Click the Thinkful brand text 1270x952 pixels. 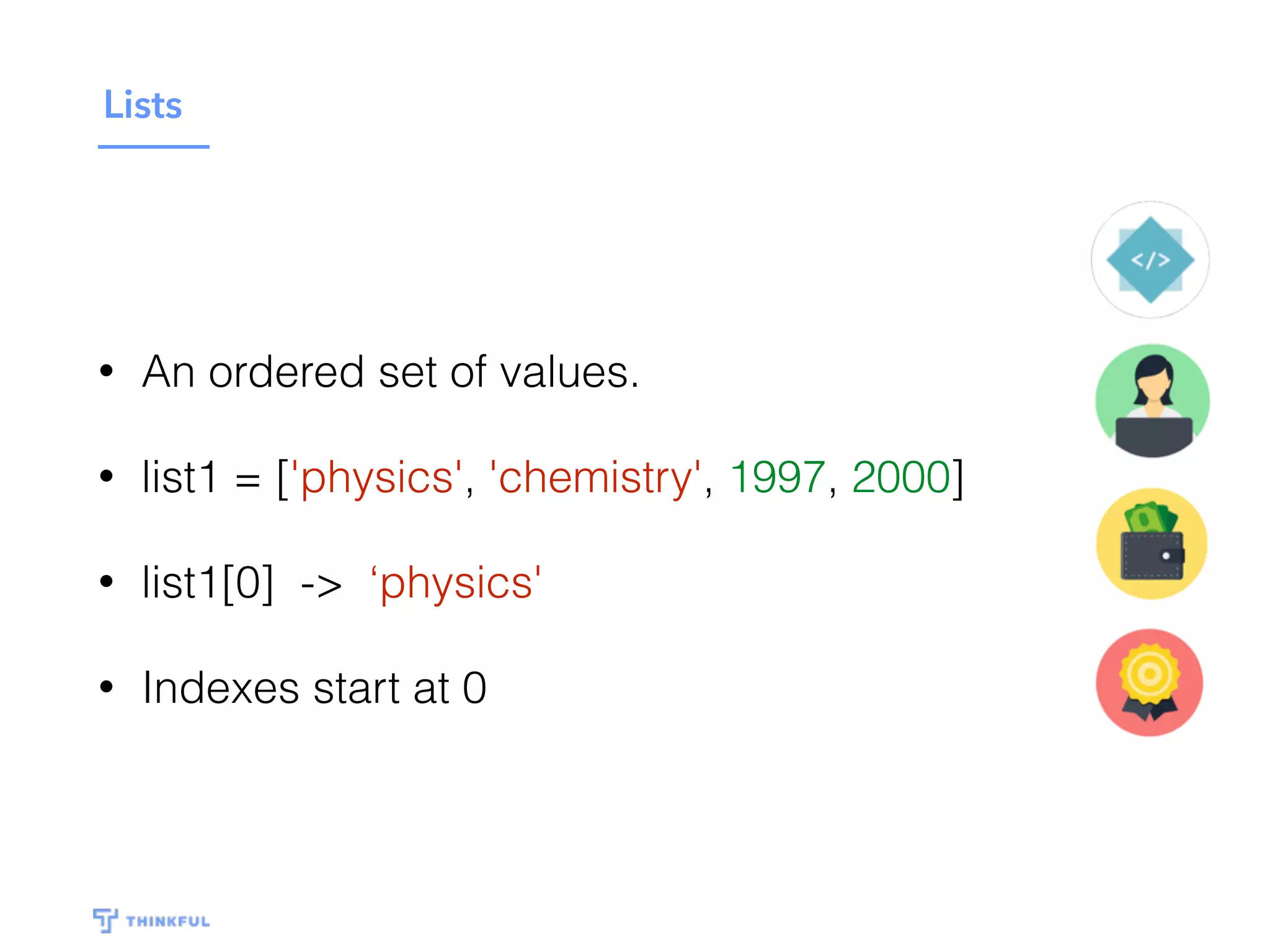point(168,922)
